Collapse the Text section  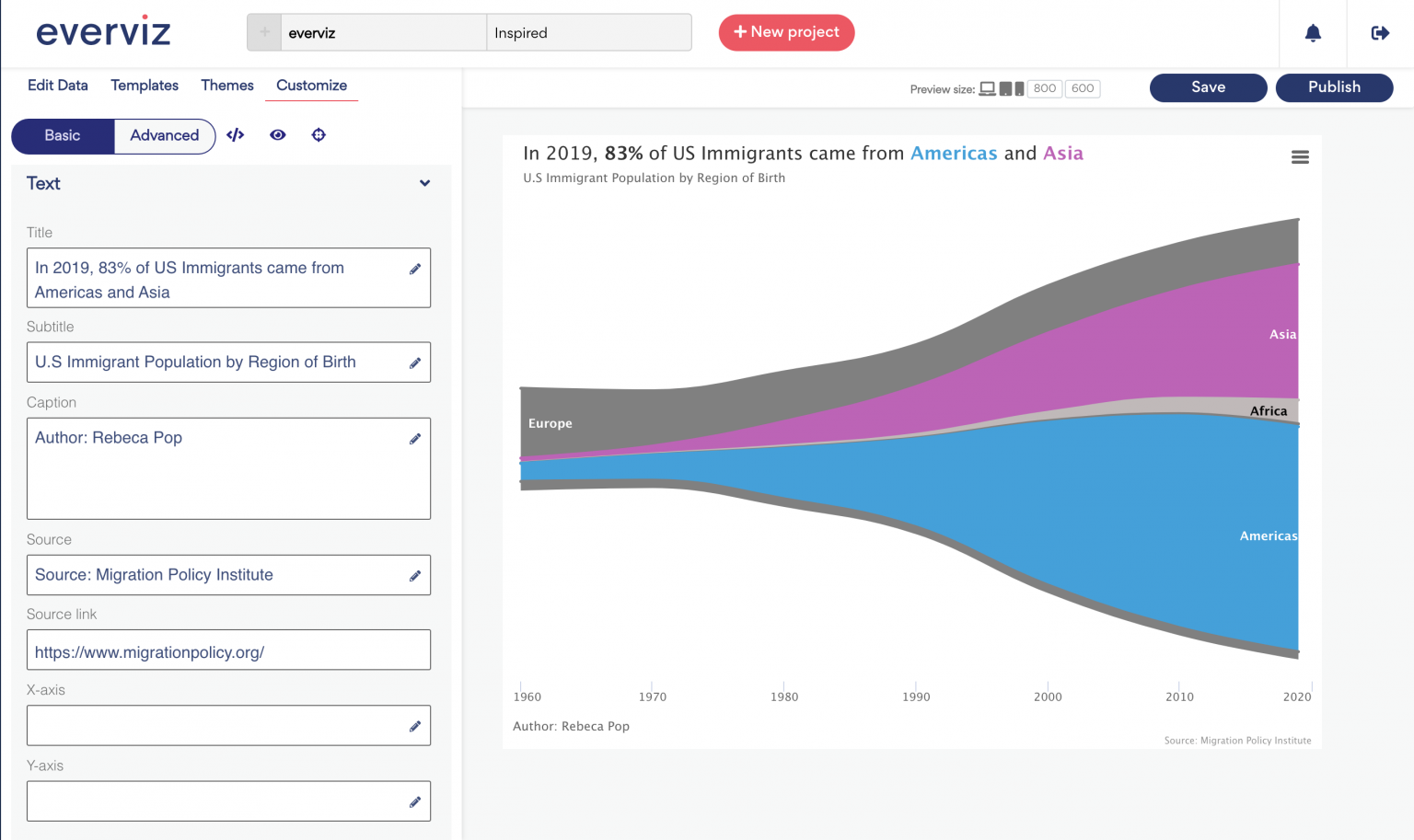pos(424,183)
